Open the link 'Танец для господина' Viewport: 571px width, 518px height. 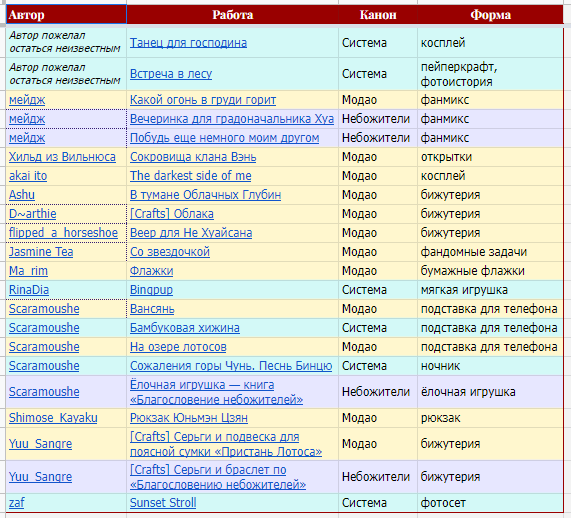[x=188, y=43]
